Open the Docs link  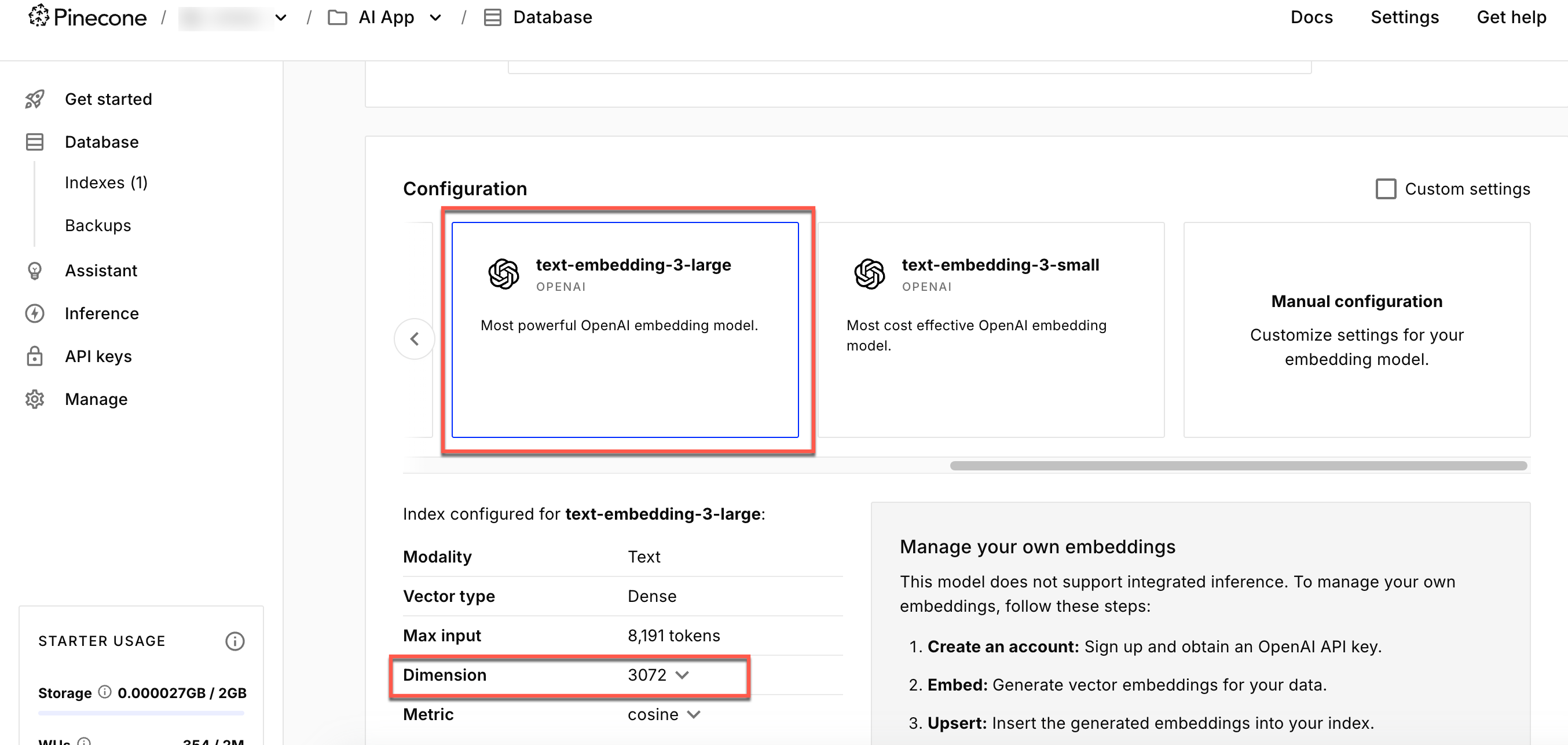(1311, 17)
